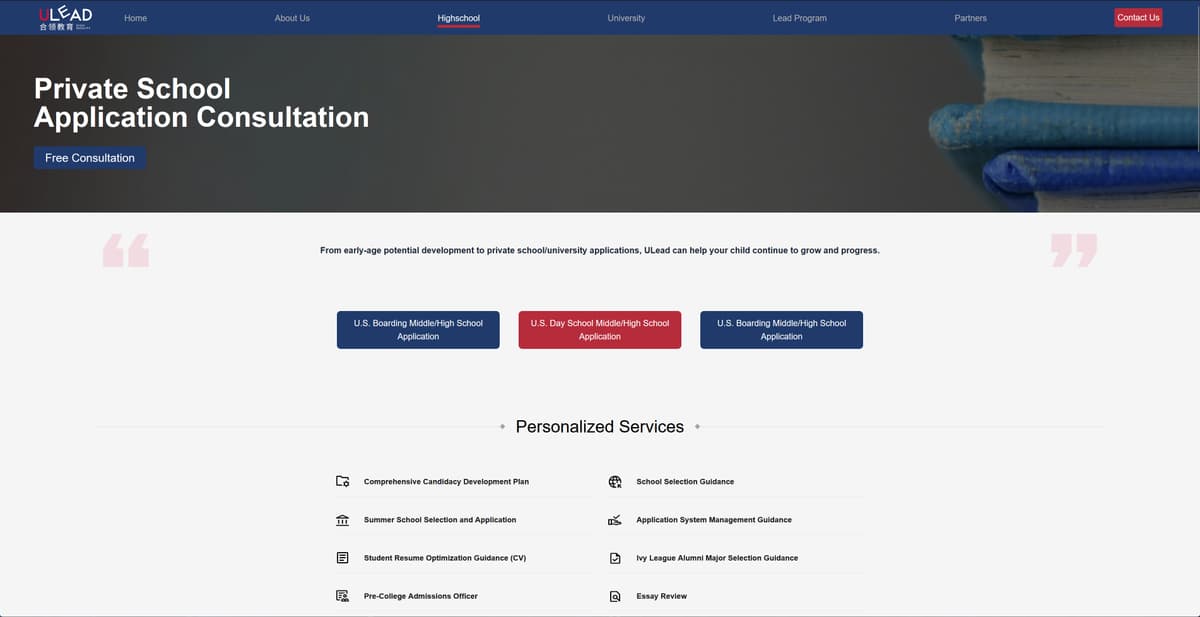This screenshot has width=1200, height=617.
Task: Click the magnifier-document icon for Essay Review
Action: pyautogui.click(x=615, y=595)
